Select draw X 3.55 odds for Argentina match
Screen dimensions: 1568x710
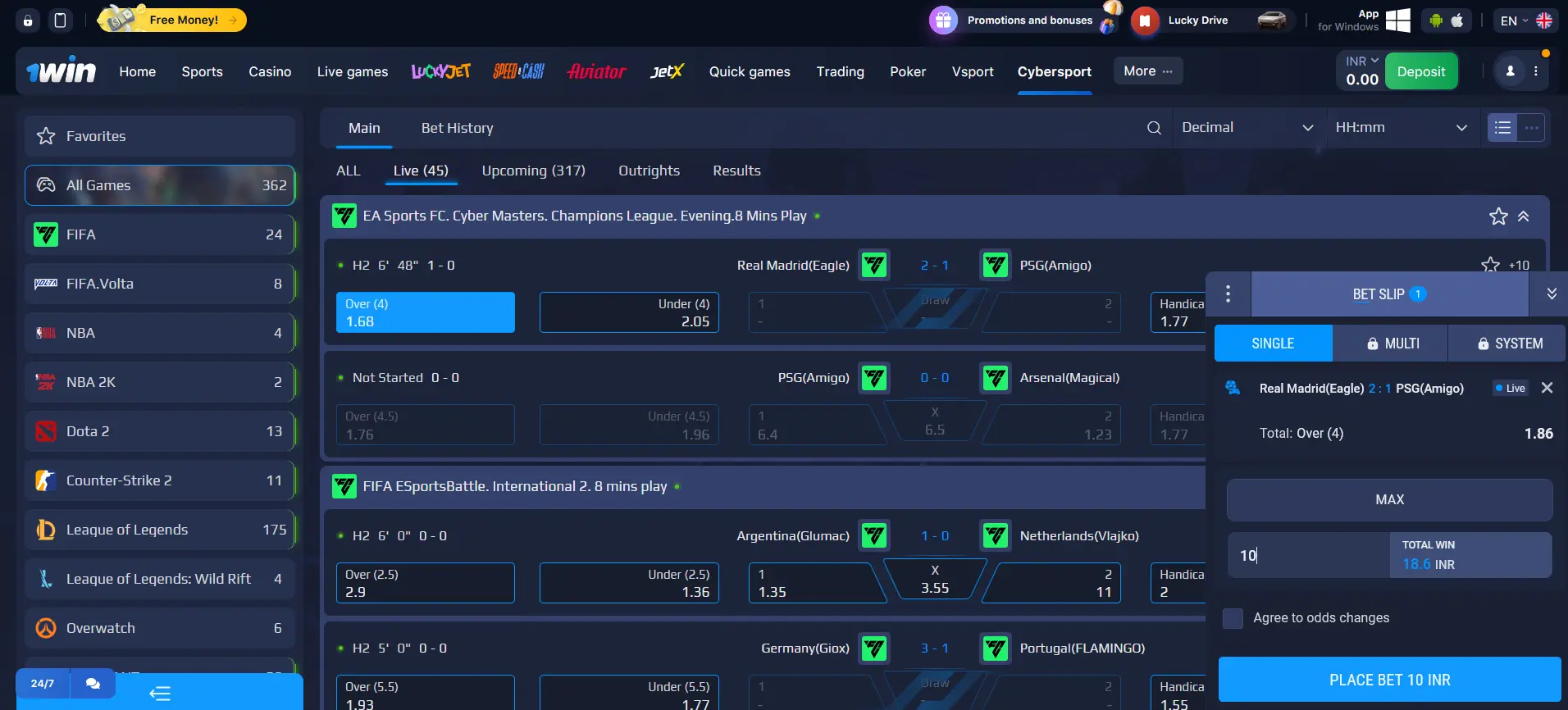pyautogui.click(x=935, y=579)
